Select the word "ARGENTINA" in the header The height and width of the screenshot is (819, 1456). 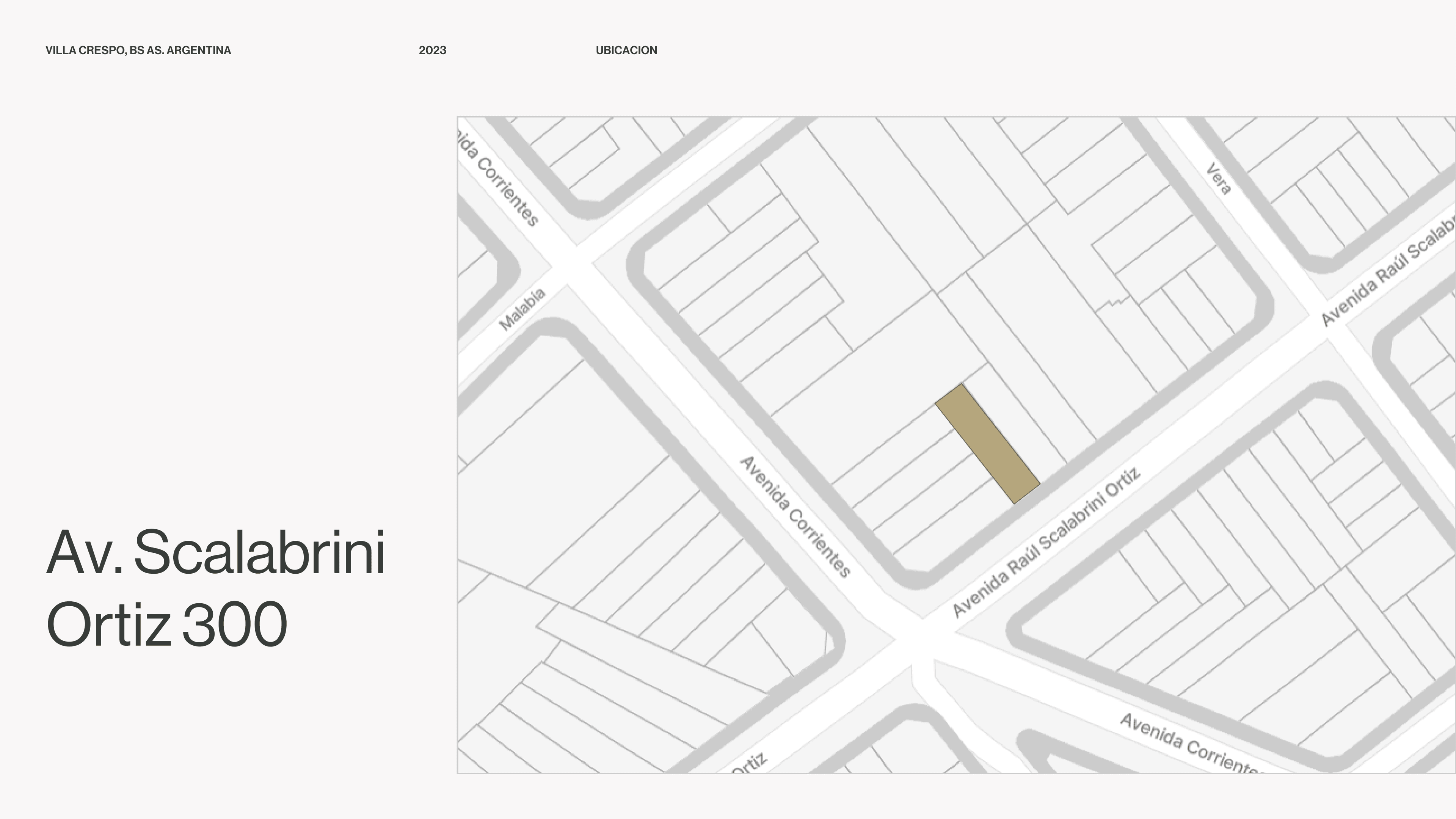pos(199,50)
